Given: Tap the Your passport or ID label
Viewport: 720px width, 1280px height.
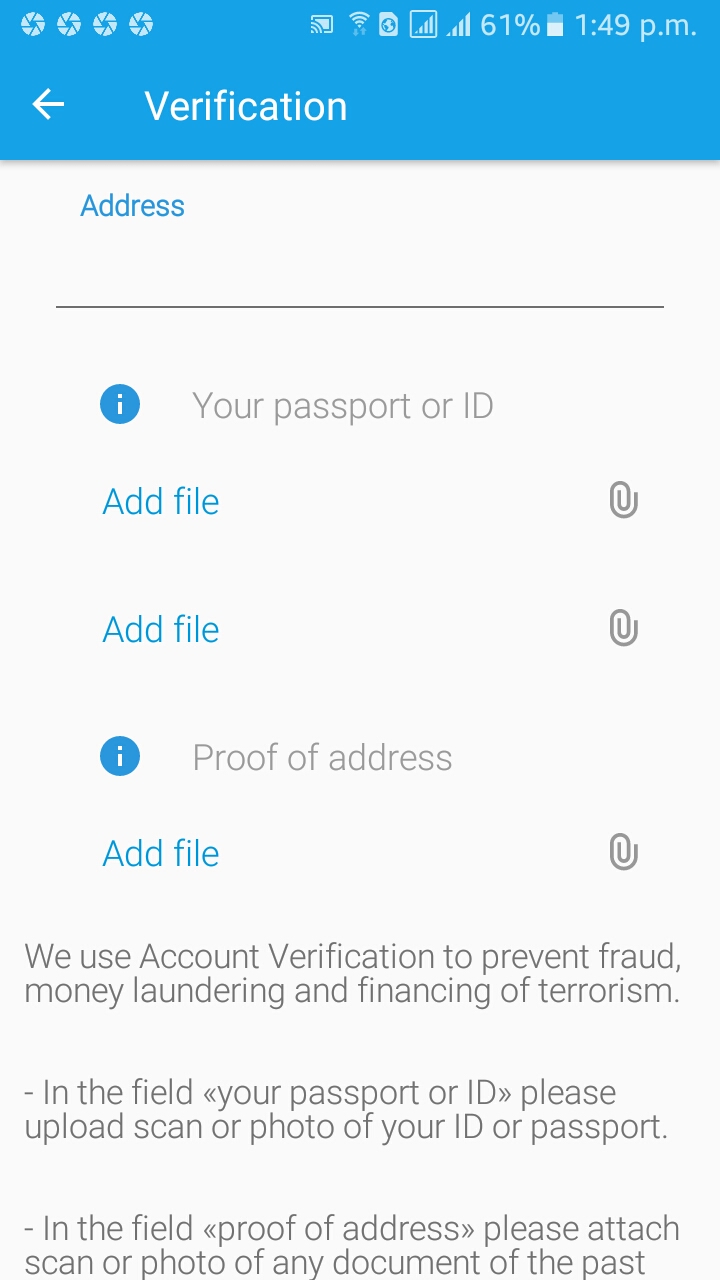Looking at the screenshot, I should (x=342, y=406).
